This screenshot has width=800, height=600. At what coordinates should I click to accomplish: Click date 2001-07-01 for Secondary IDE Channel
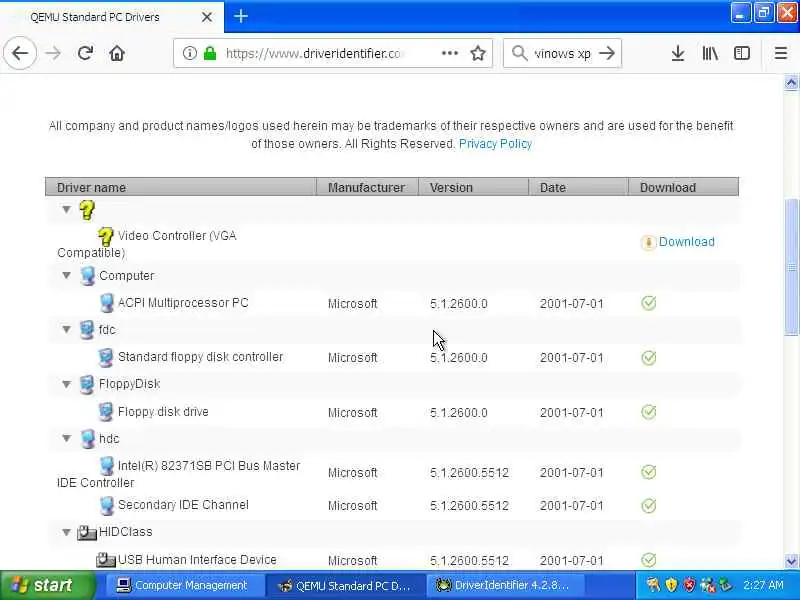click(x=571, y=506)
